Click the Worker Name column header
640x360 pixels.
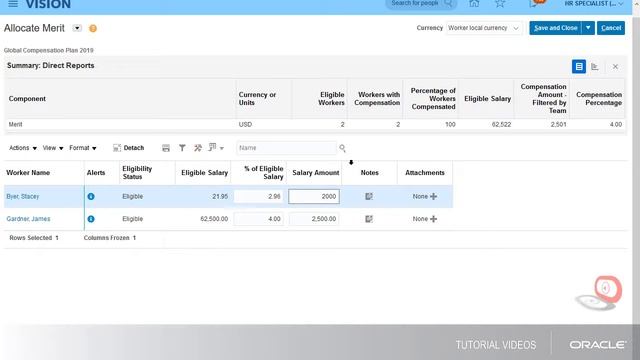click(28, 173)
